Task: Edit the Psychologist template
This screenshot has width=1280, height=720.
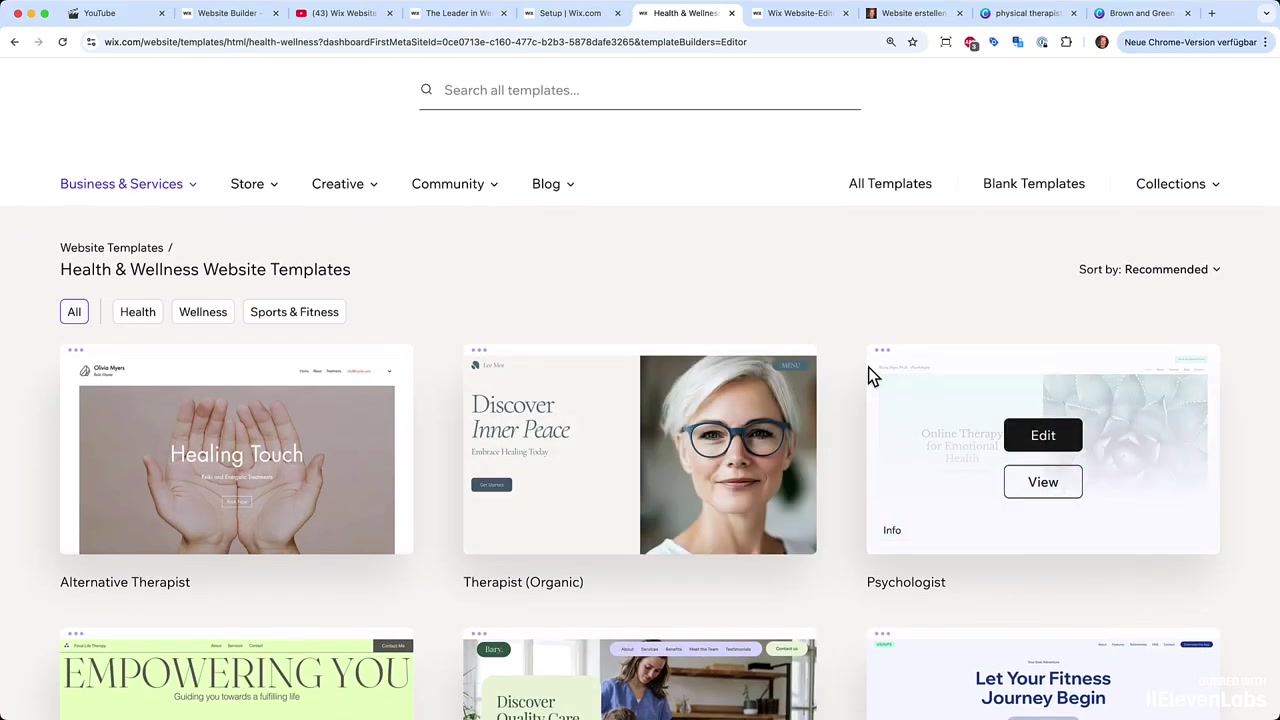Action: click(1043, 435)
